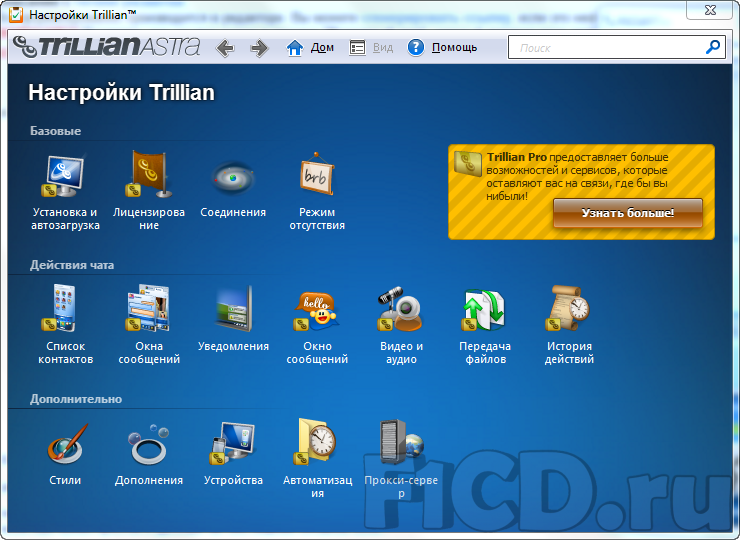Go back with the left arrow
Viewport: 740px width, 540px height.
[x=225, y=48]
